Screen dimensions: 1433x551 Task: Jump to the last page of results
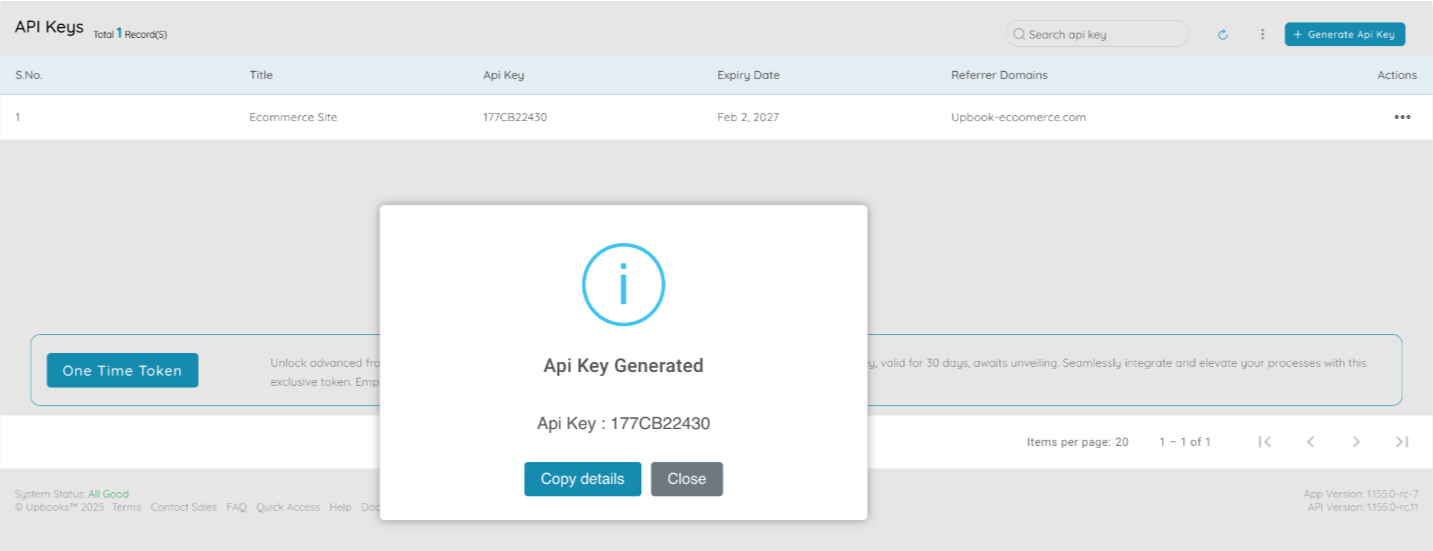click(x=1402, y=442)
